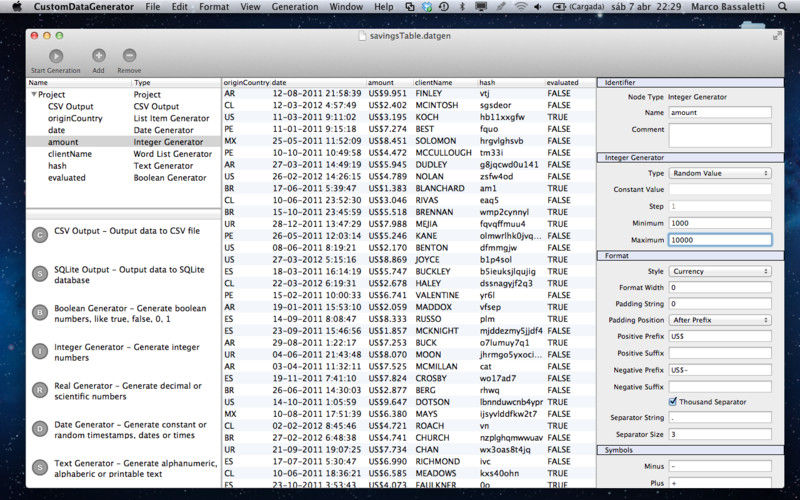This screenshot has width=800, height=500.
Task: Click the Padding String input field
Action: (720, 304)
